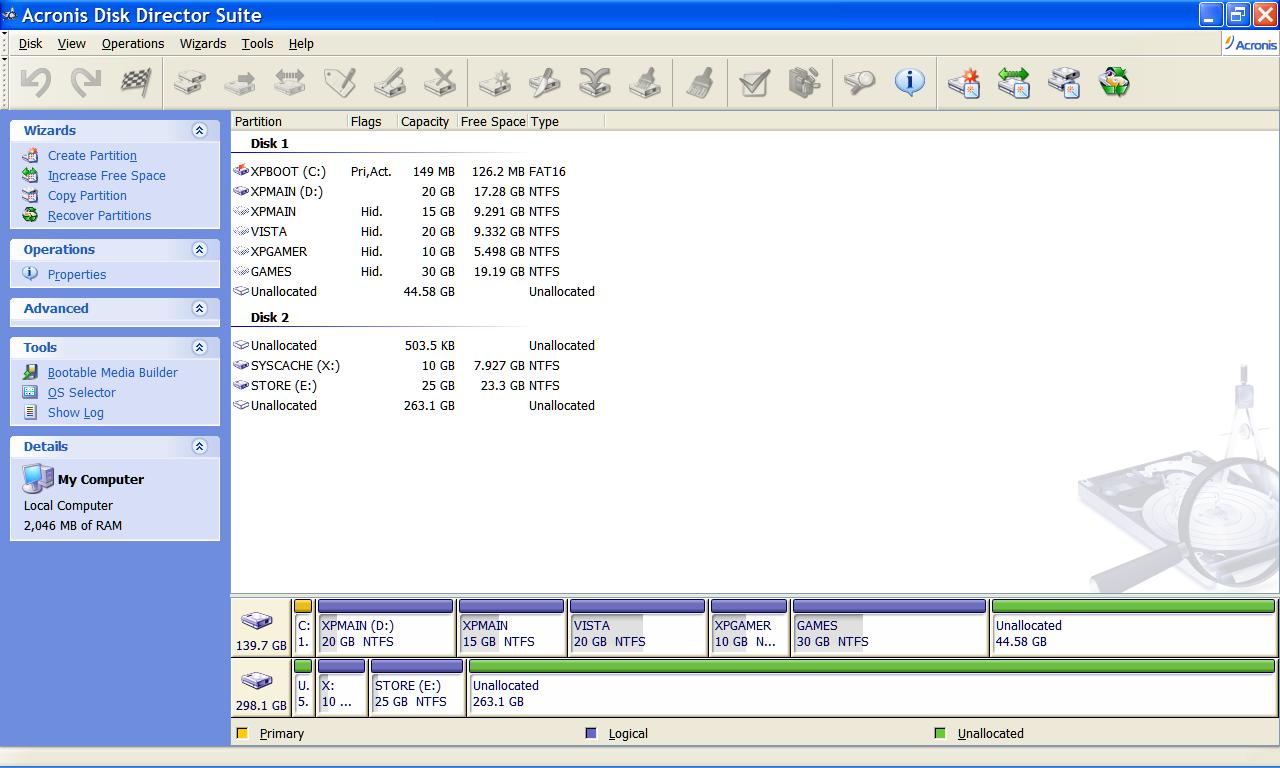
Task: Click the info icon beside Properties in sidebar
Action: coord(30,274)
